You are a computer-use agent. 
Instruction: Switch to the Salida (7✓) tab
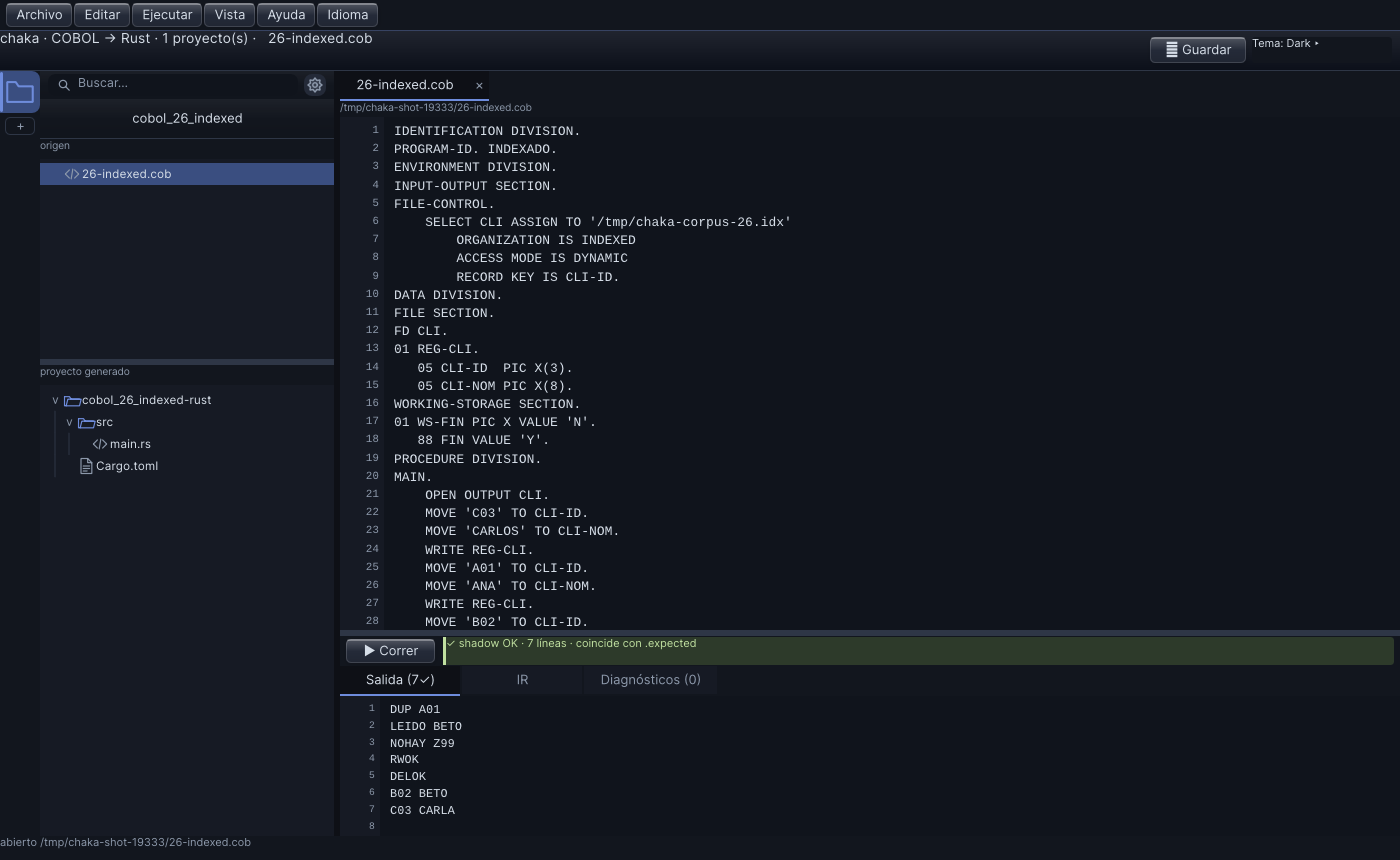pos(400,680)
